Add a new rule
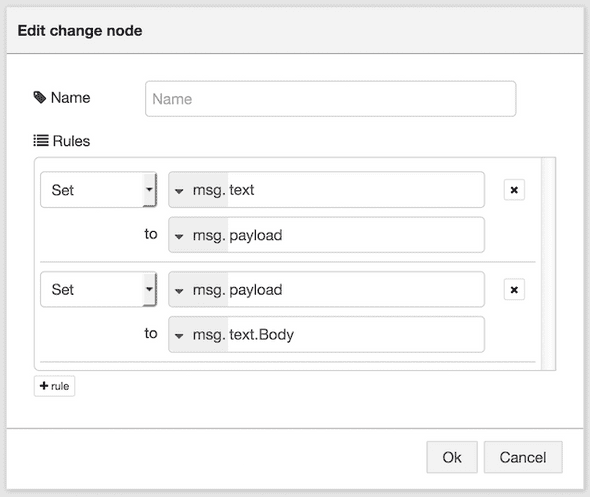Image resolution: width=590 pixels, height=497 pixels. [x=55, y=386]
